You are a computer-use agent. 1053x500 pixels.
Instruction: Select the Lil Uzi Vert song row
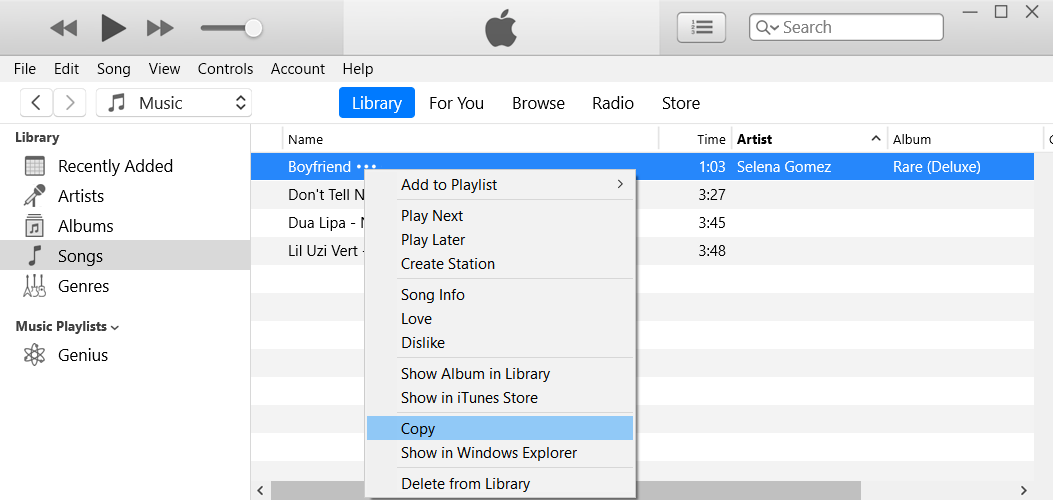[642, 251]
